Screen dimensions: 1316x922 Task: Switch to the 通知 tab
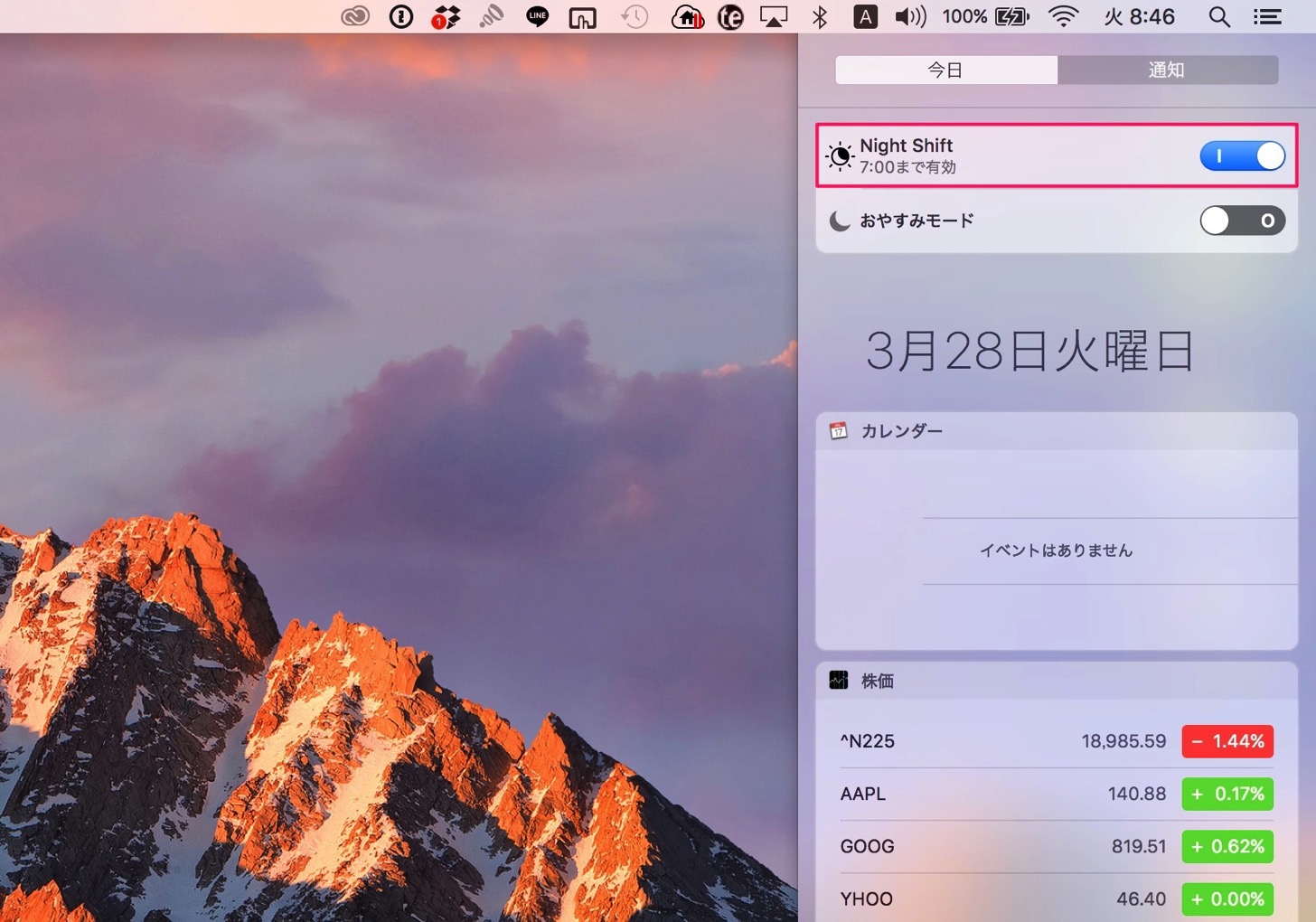coord(1167,70)
